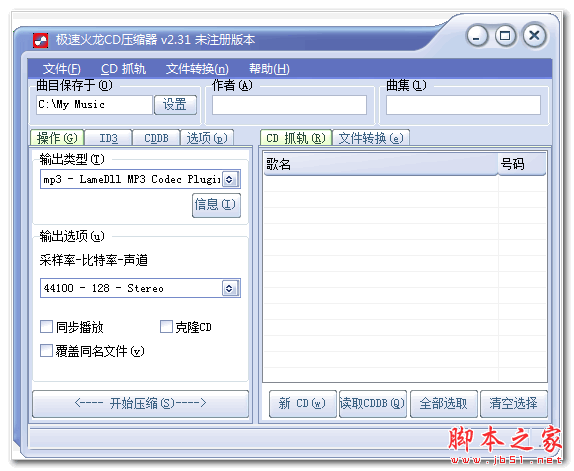The height and width of the screenshot is (471, 574).
Task: Focus the 曲集(L) input field
Action: point(463,105)
